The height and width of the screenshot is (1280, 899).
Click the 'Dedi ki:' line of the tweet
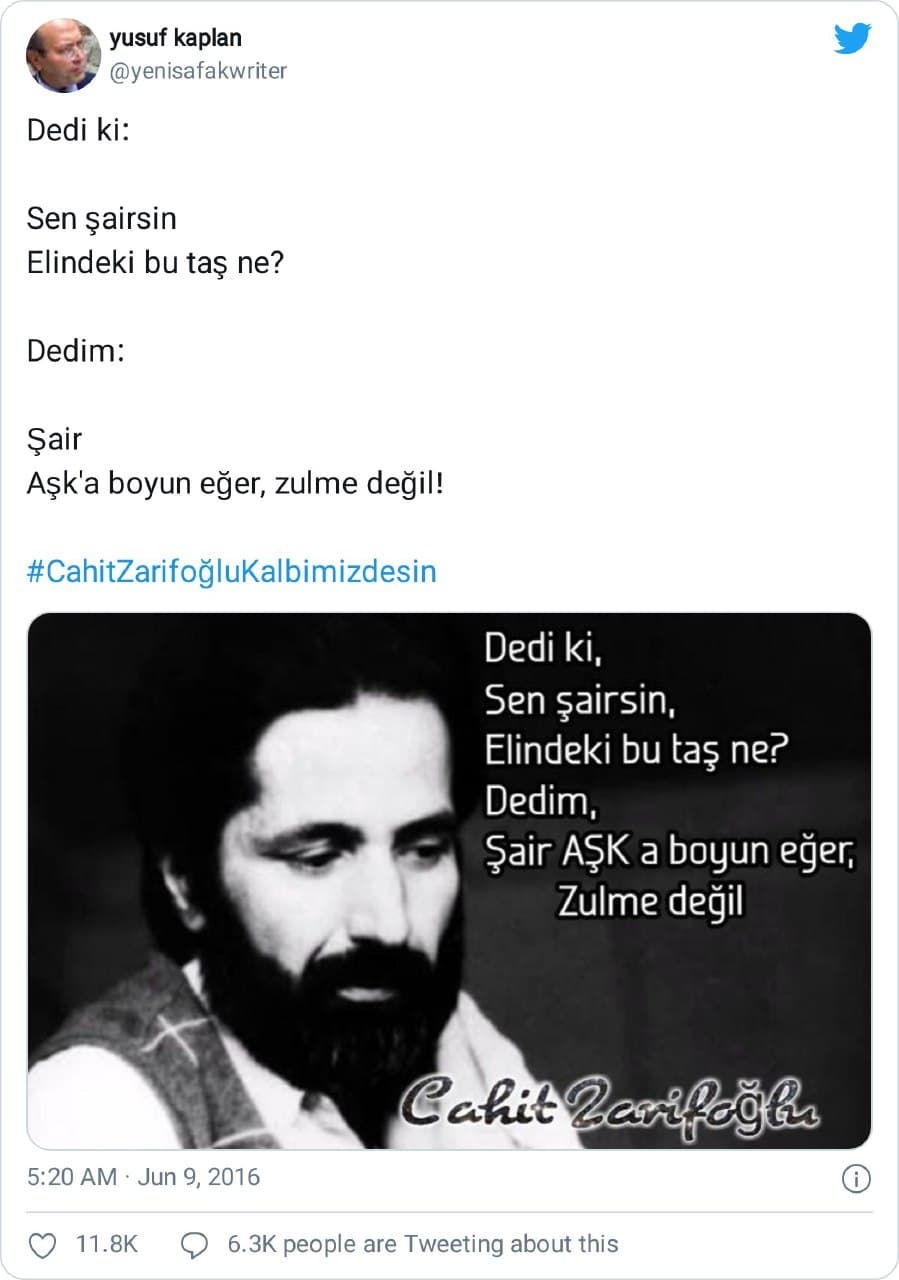78,131
